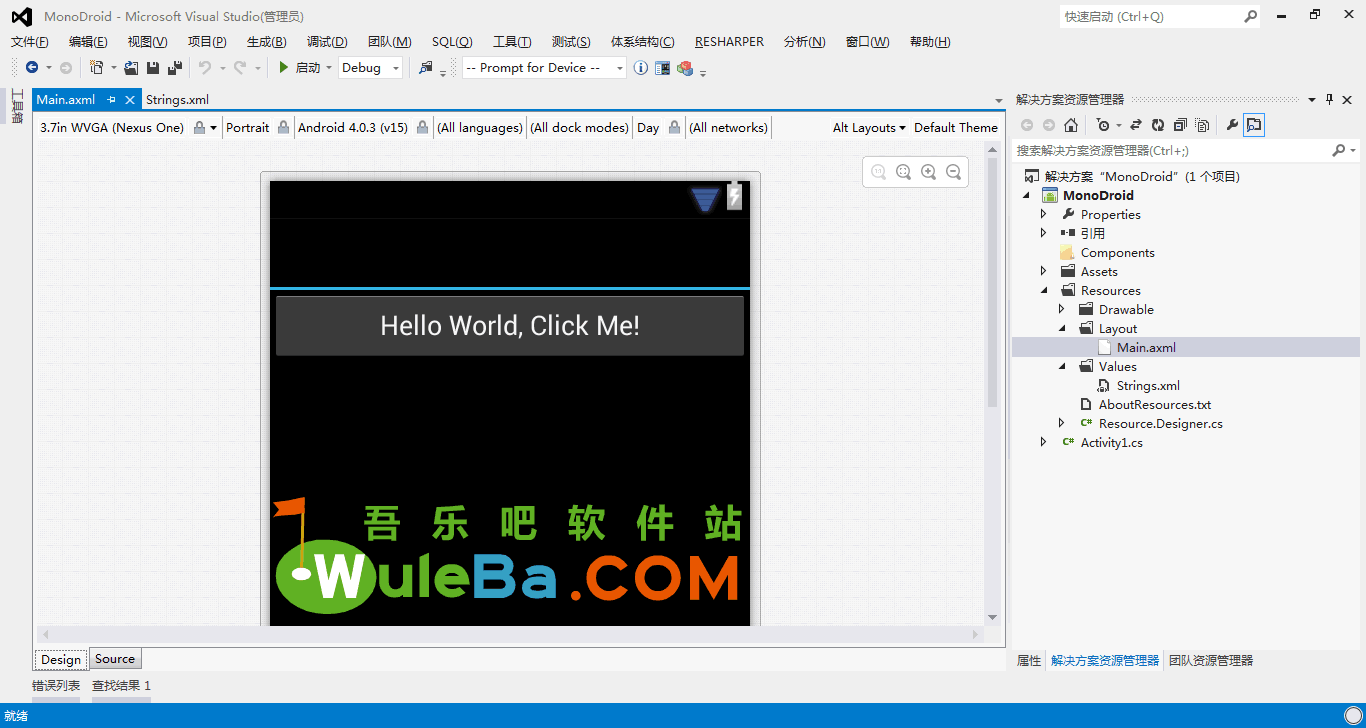Click the (All dock modes) selector

[579, 127]
